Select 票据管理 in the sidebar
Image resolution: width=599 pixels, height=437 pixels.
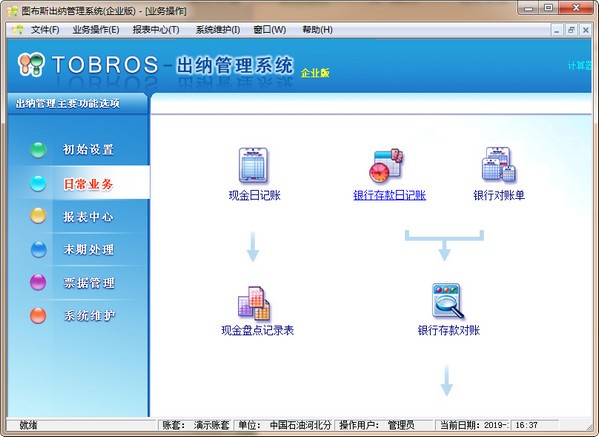point(88,283)
